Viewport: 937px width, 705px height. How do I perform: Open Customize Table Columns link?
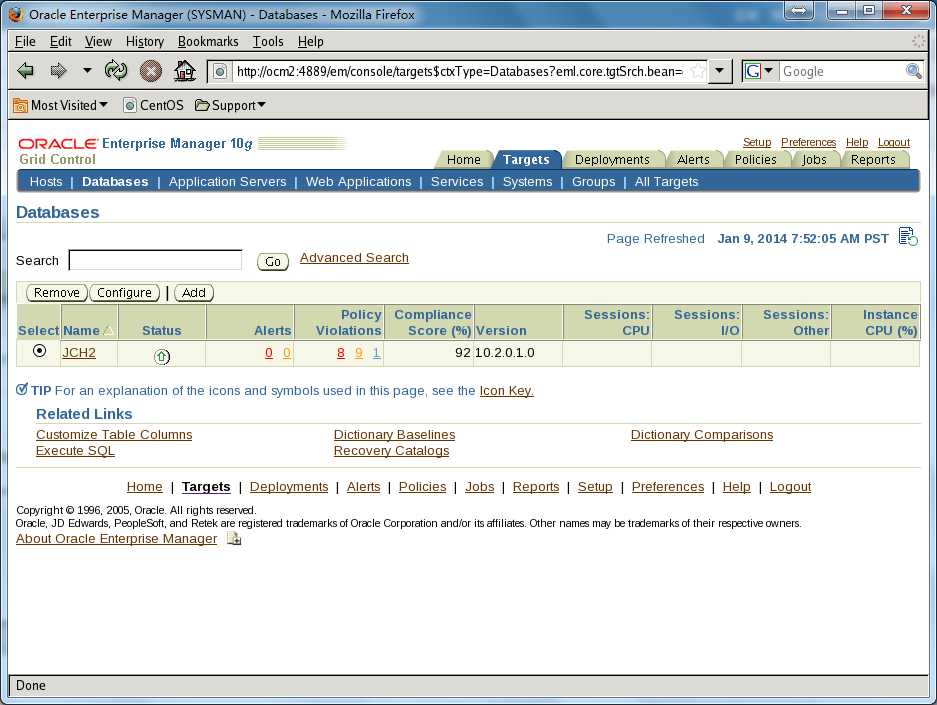(114, 434)
